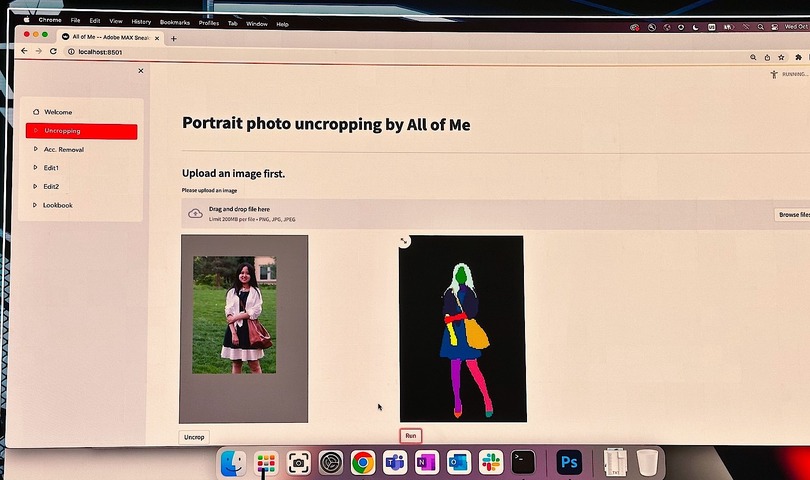810x480 pixels.
Task: Go back in Chrome browser history
Action: coord(24,51)
